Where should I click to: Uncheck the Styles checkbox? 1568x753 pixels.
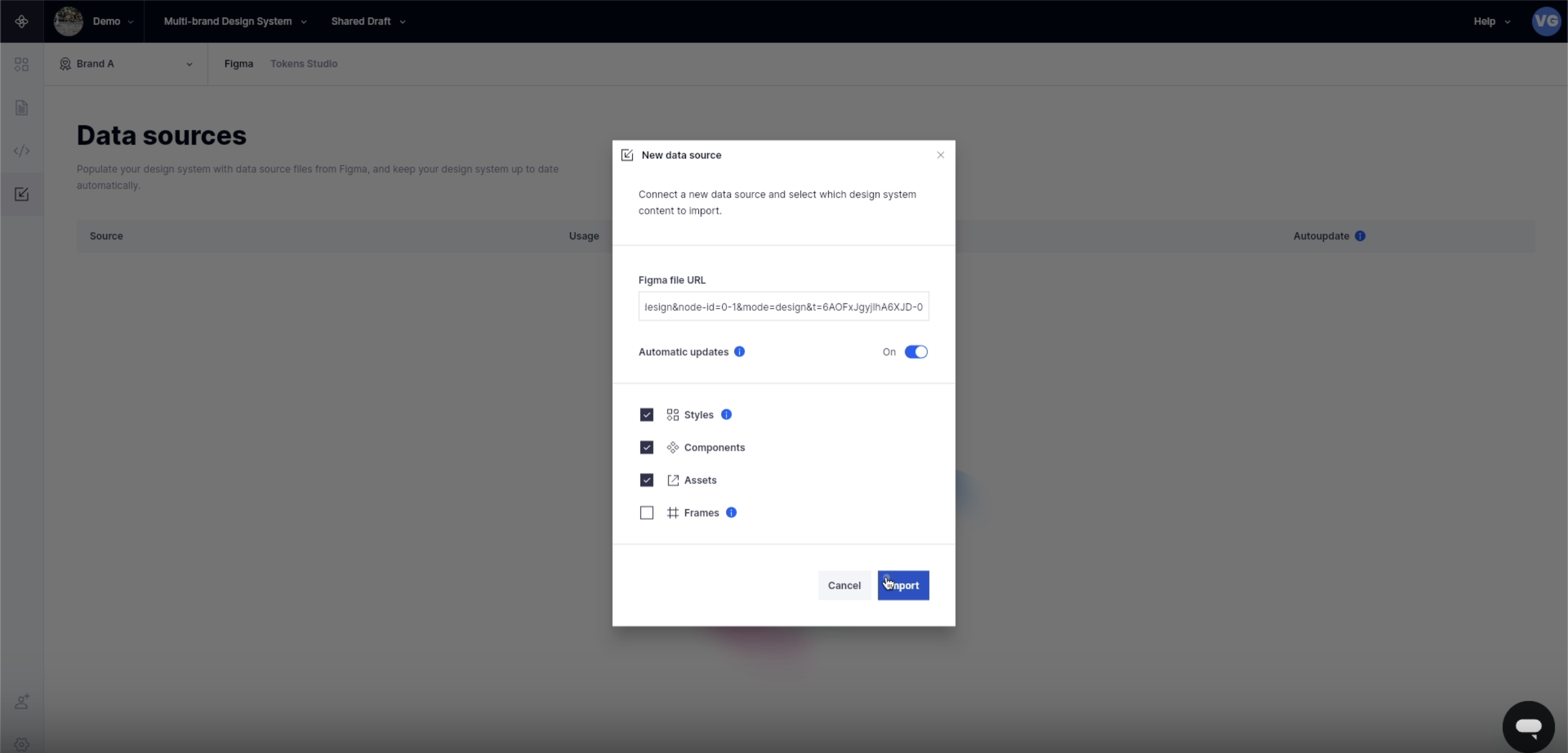646,414
